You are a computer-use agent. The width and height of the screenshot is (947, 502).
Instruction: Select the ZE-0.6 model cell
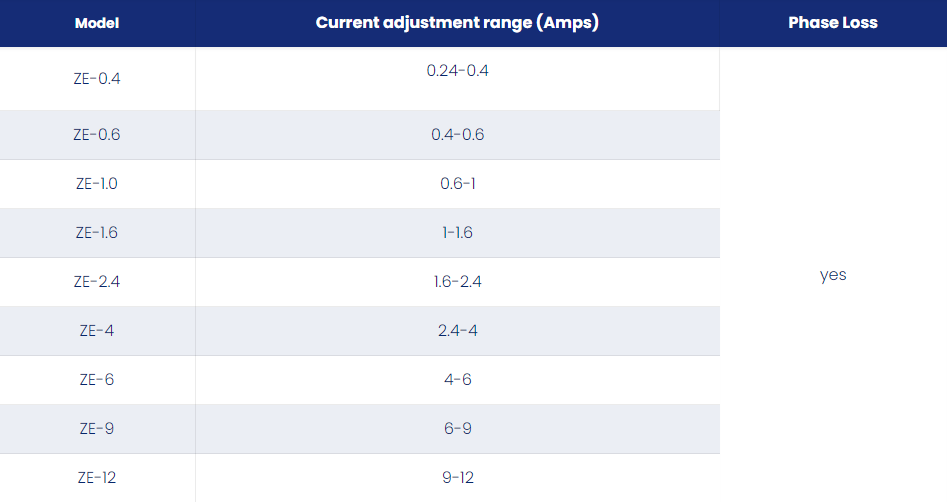pyautogui.click(x=97, y=134)
